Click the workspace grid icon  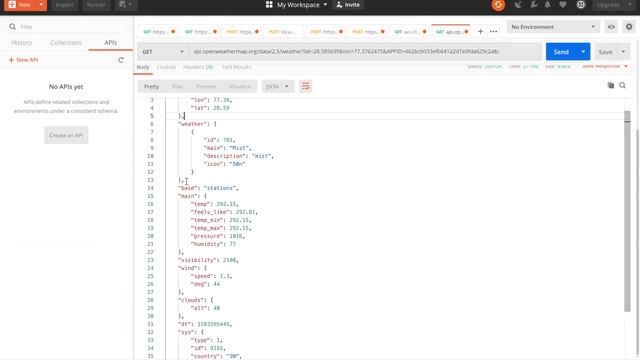269,5
